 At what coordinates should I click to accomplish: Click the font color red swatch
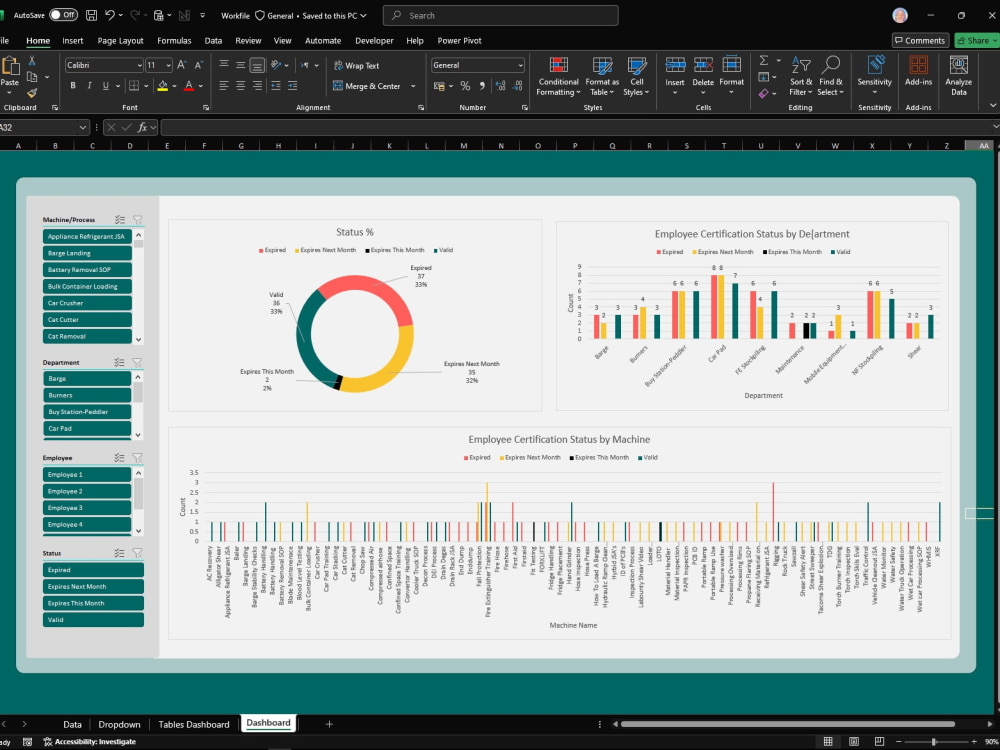pos(189,86)
